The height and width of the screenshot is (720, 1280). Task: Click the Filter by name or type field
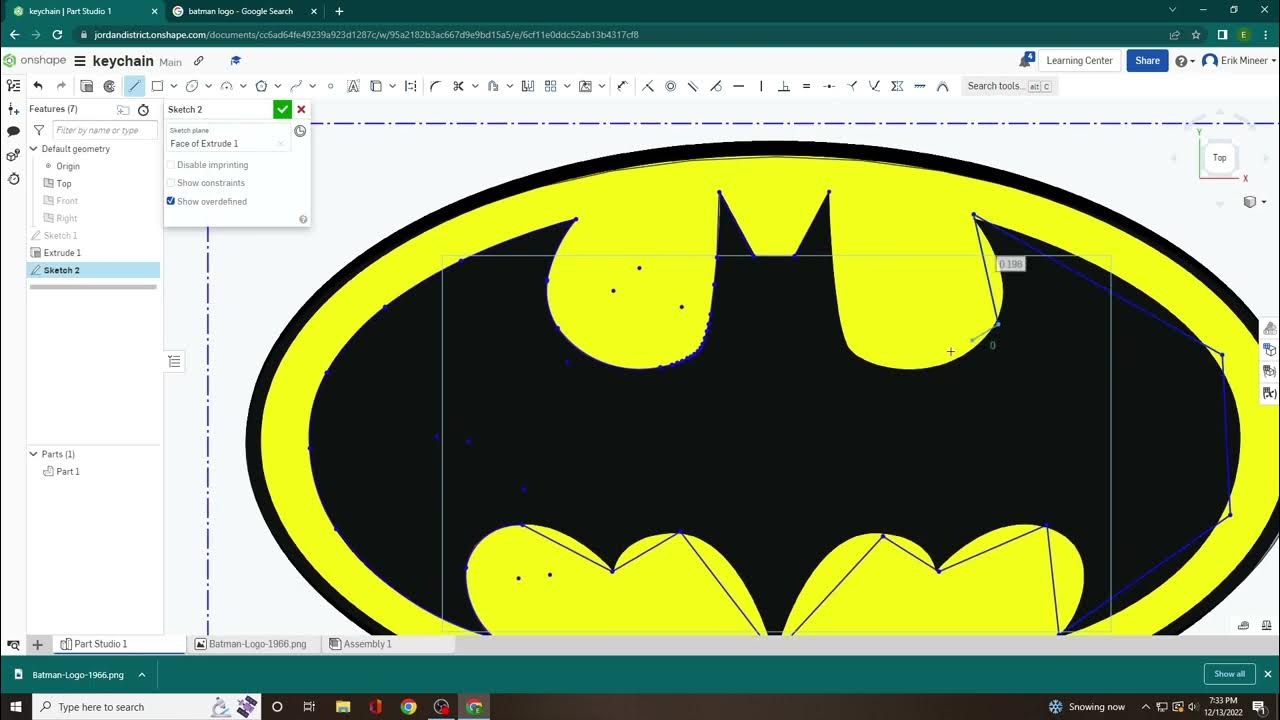coord(104,130)
